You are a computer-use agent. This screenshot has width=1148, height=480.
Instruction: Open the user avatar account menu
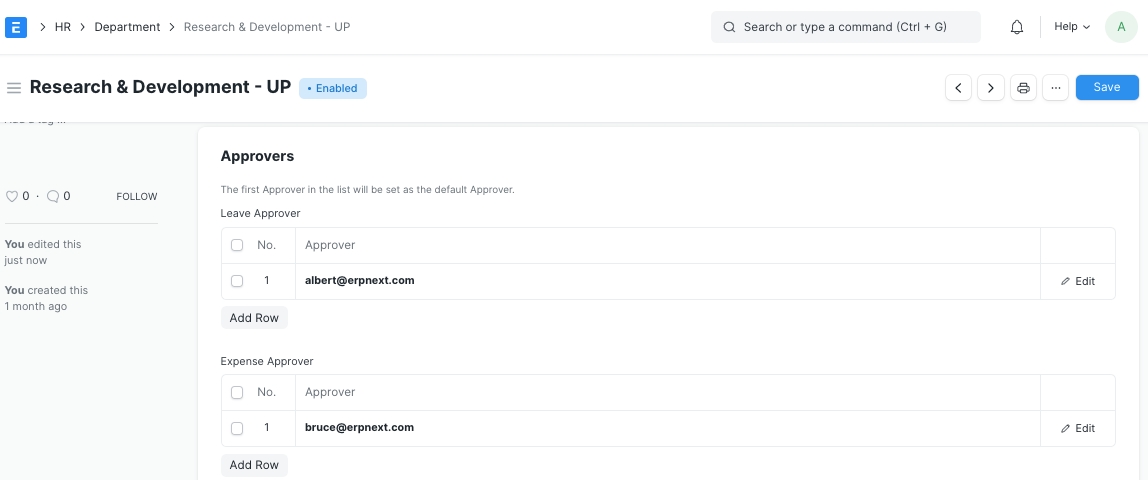click(1121, 27)
